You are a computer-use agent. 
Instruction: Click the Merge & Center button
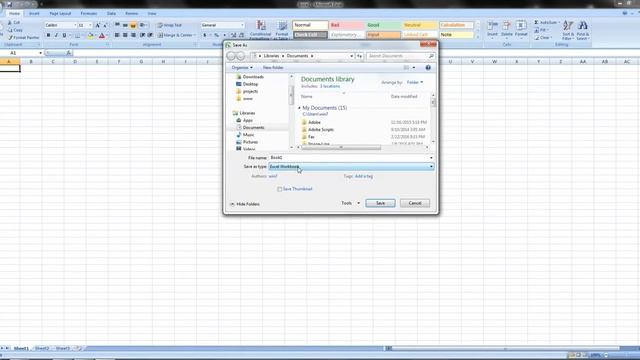click(x=176, y=36)
